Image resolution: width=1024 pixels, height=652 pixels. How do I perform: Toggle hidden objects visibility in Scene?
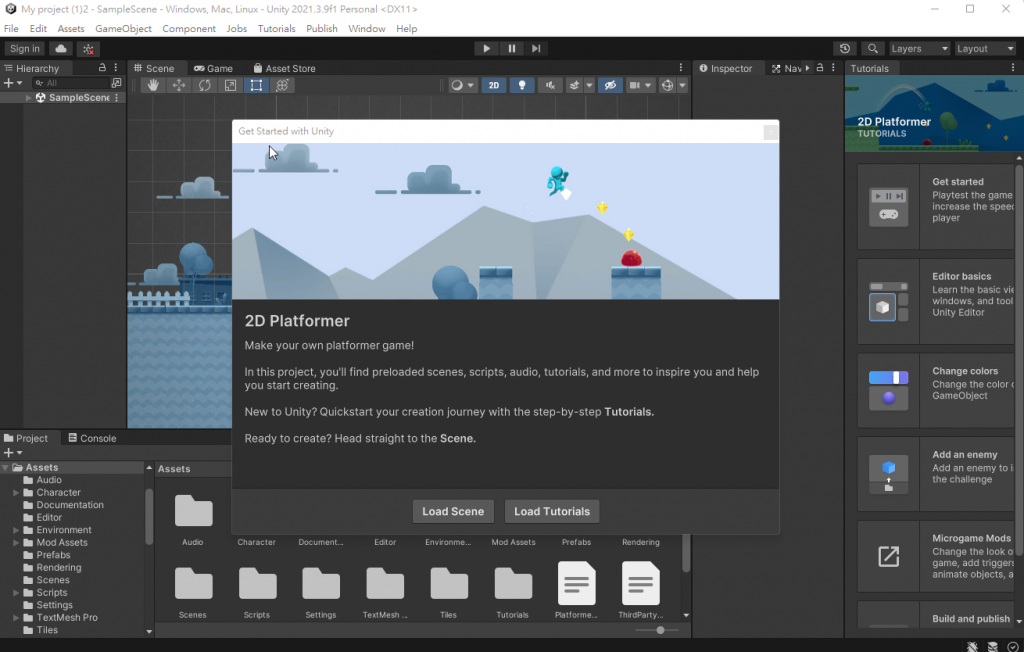pyautogui.click(x=610, y=86)
